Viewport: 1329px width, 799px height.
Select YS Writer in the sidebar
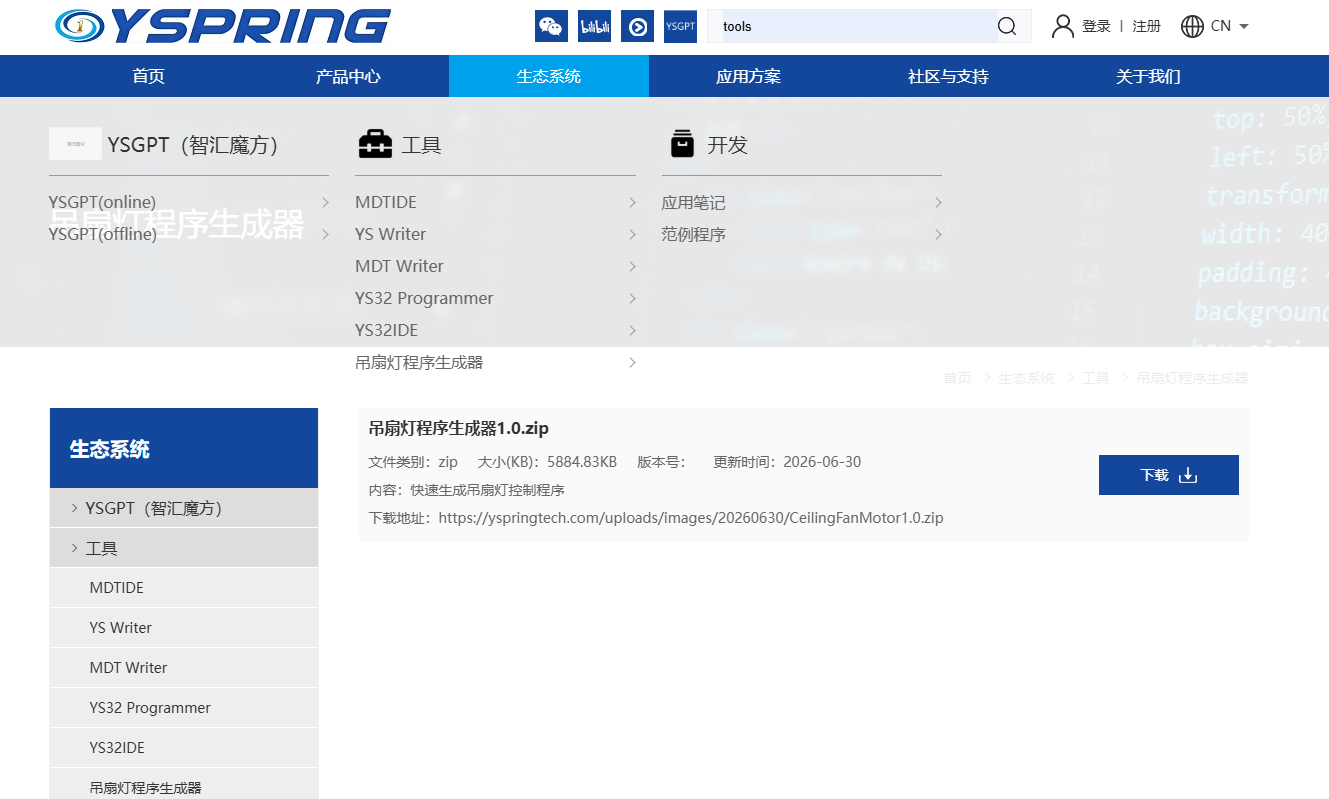point(184,628)
